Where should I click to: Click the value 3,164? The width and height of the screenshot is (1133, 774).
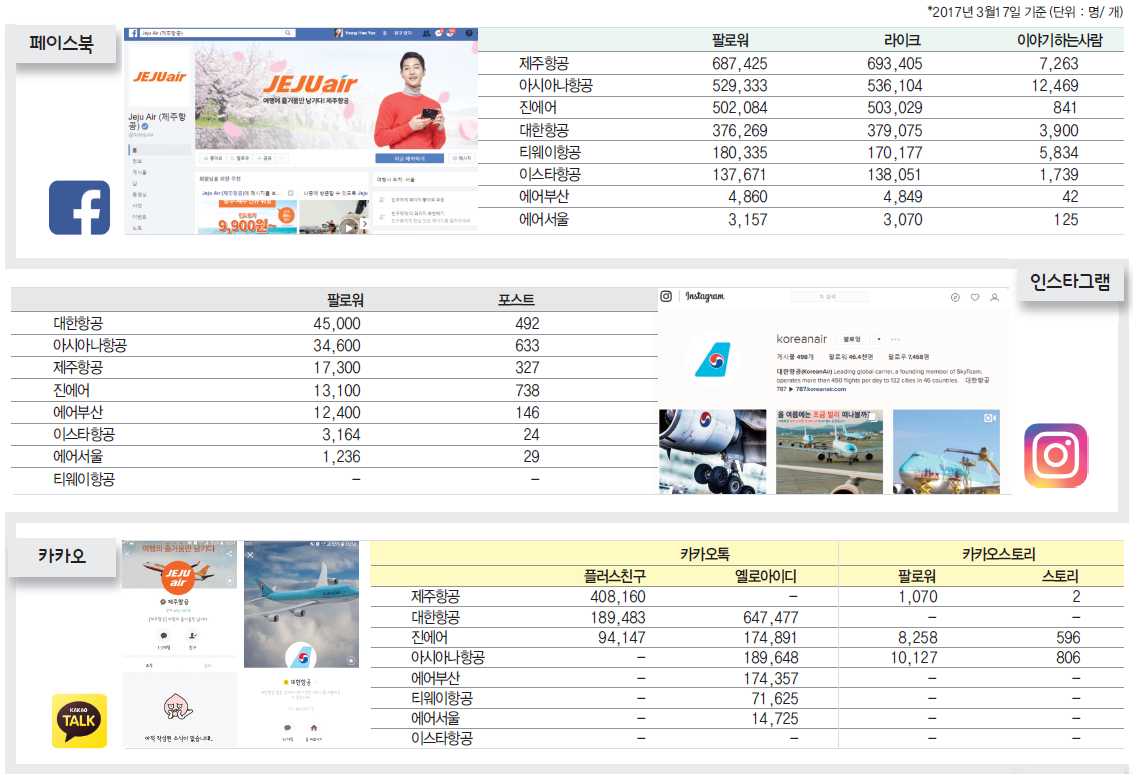(341, 435)
